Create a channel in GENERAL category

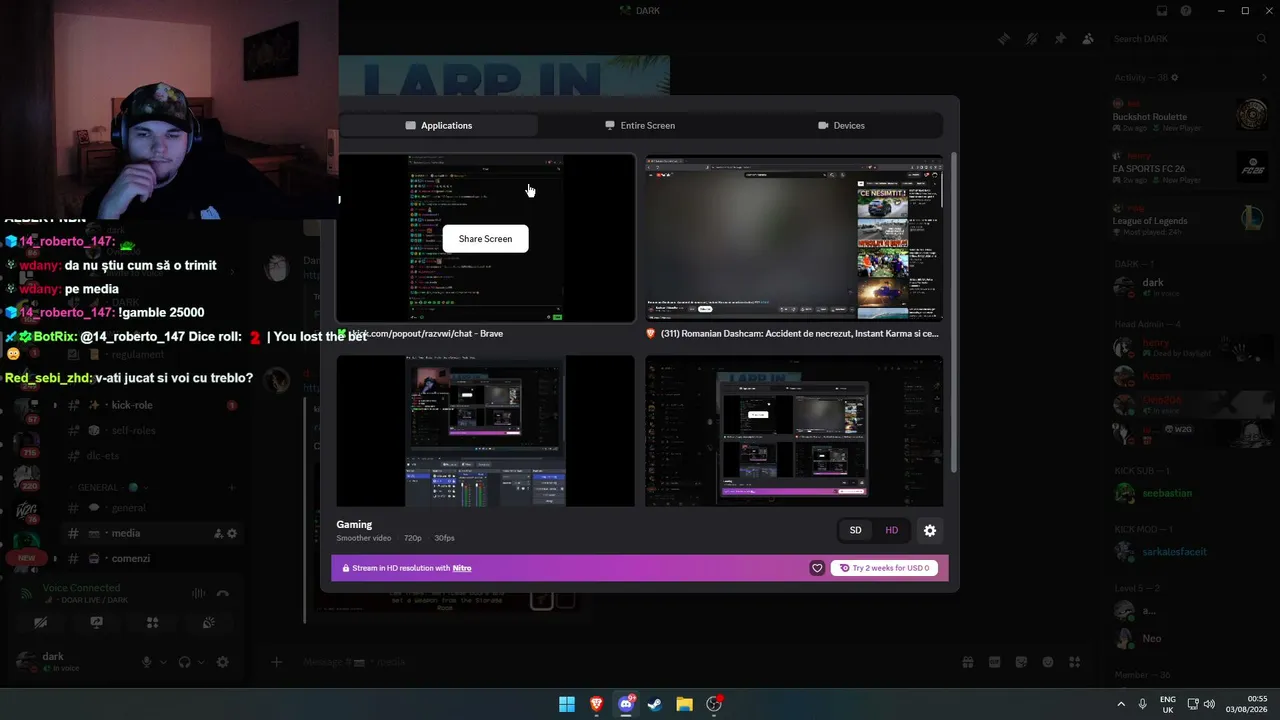(232, 487)
